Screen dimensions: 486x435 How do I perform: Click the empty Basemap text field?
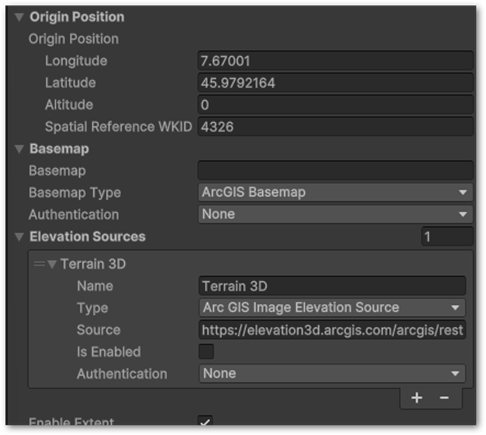pyautogui.click(x=336, y=170)
